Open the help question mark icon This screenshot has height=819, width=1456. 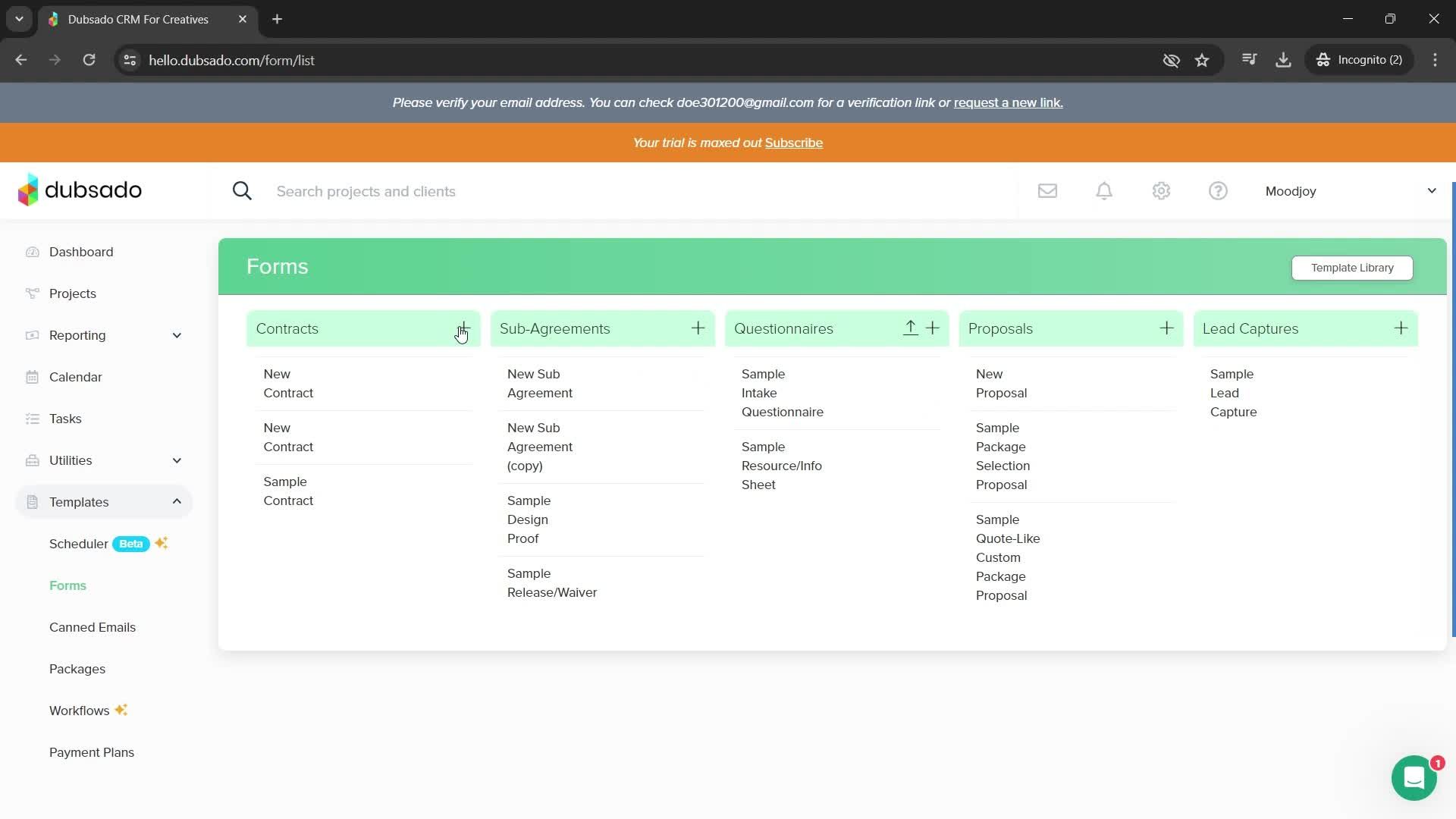pos(1218,191)
